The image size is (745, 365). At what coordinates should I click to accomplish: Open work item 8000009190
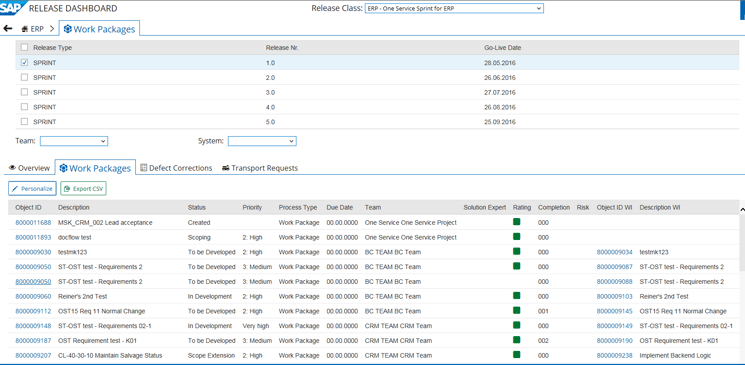tap(614, 341)
